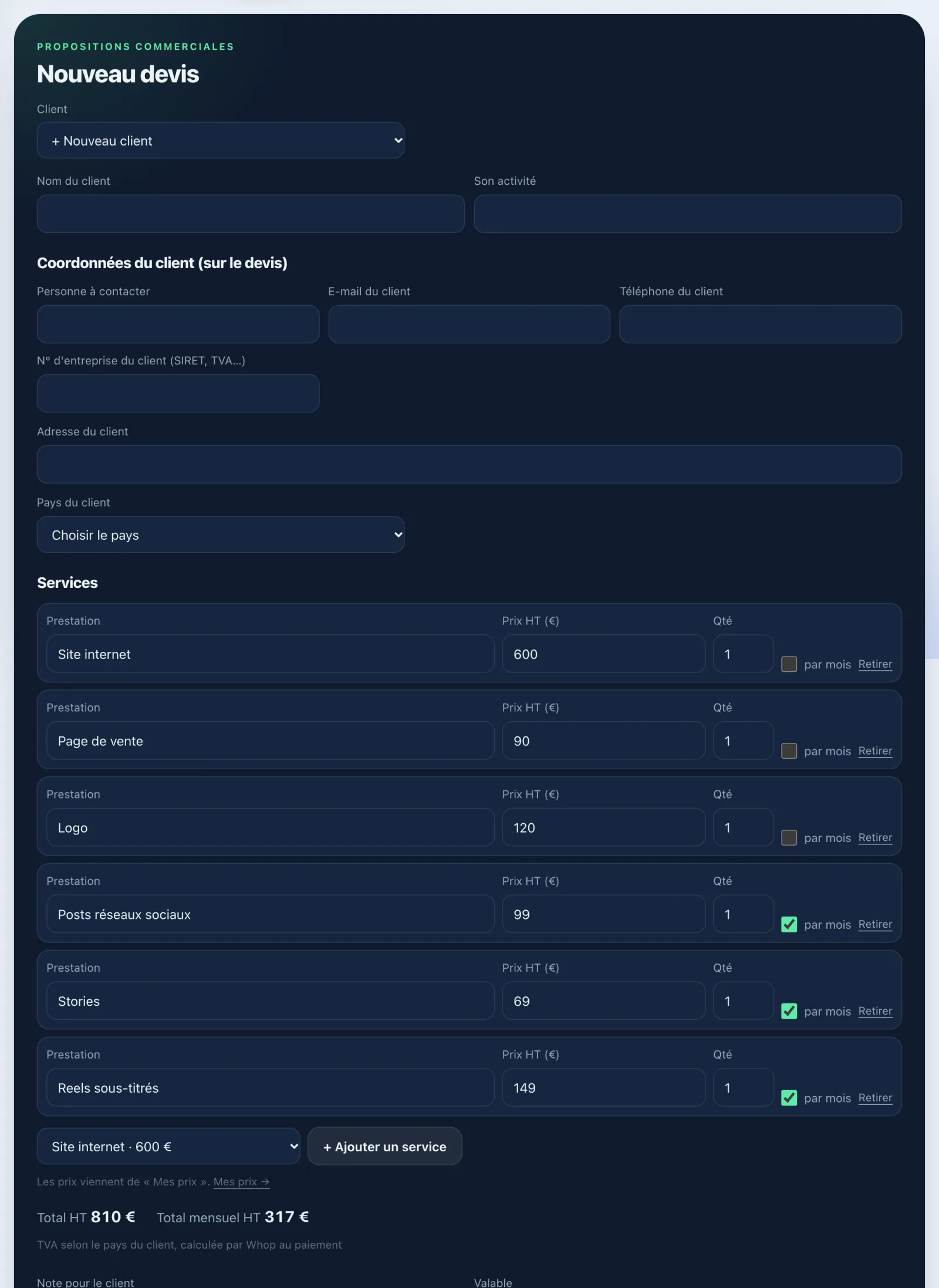Image resolution: width=939 pixels, height=1288 pixels.
Task: Remove the Site internet row via Retirer
Action: click(x=875, y=664)
